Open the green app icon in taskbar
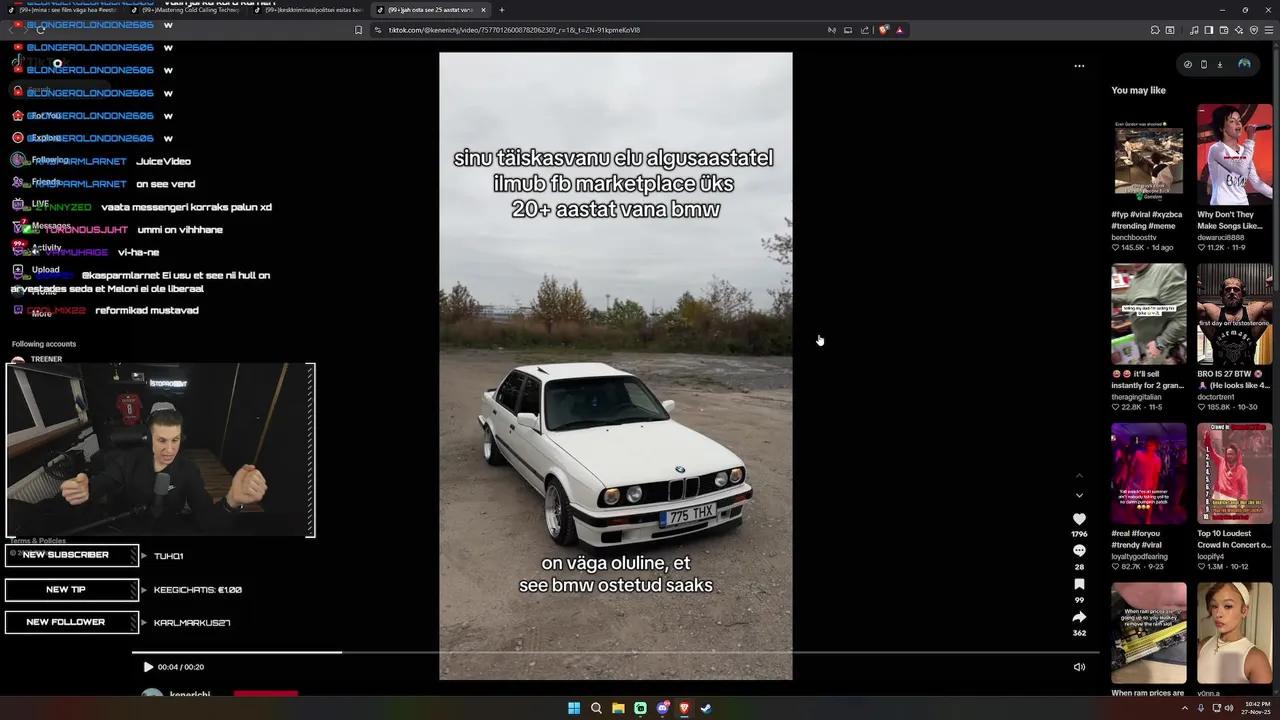Viewport: 1280px width, 720px height. [640, 708]
